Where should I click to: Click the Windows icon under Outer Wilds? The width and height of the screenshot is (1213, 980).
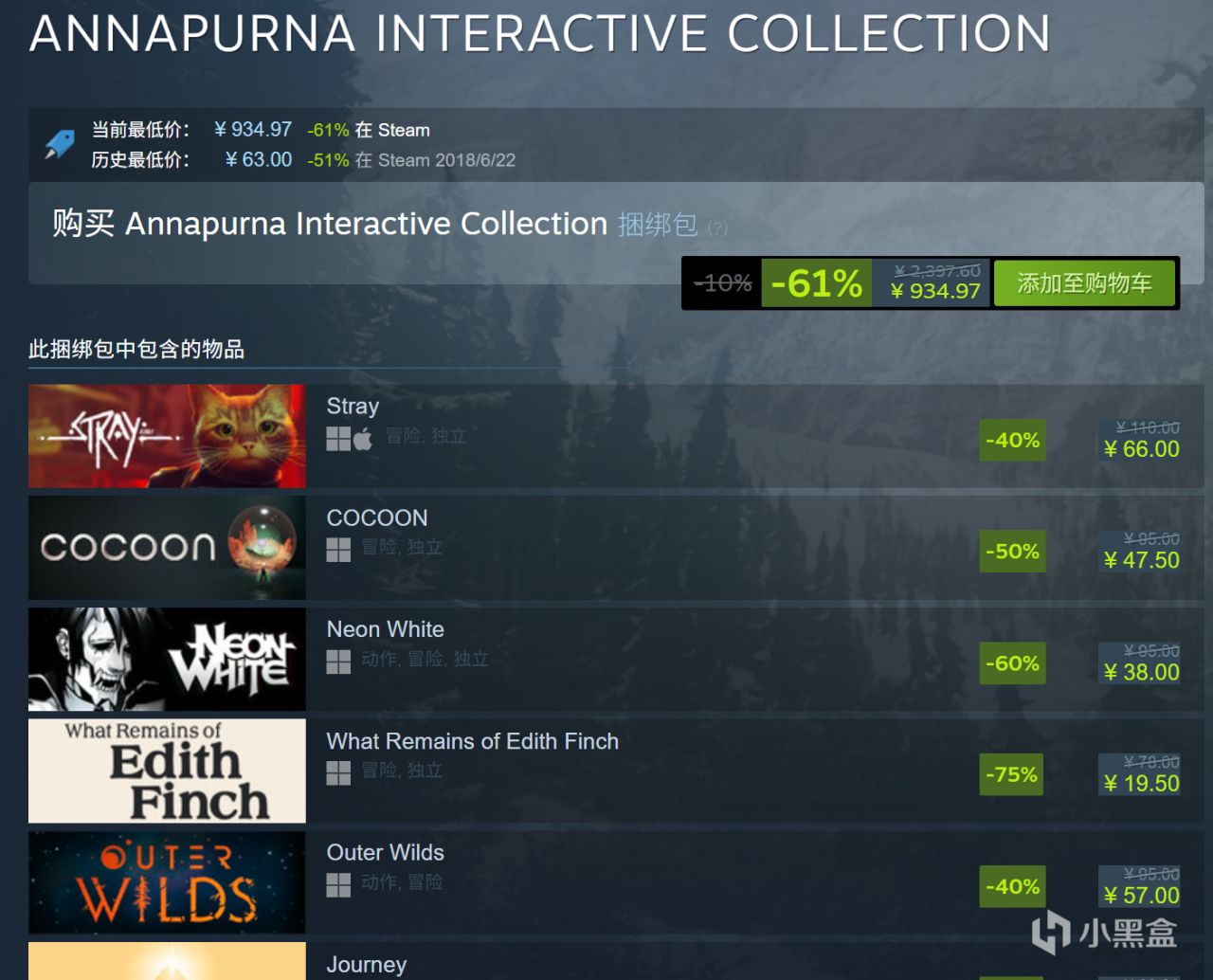[338, 884]
